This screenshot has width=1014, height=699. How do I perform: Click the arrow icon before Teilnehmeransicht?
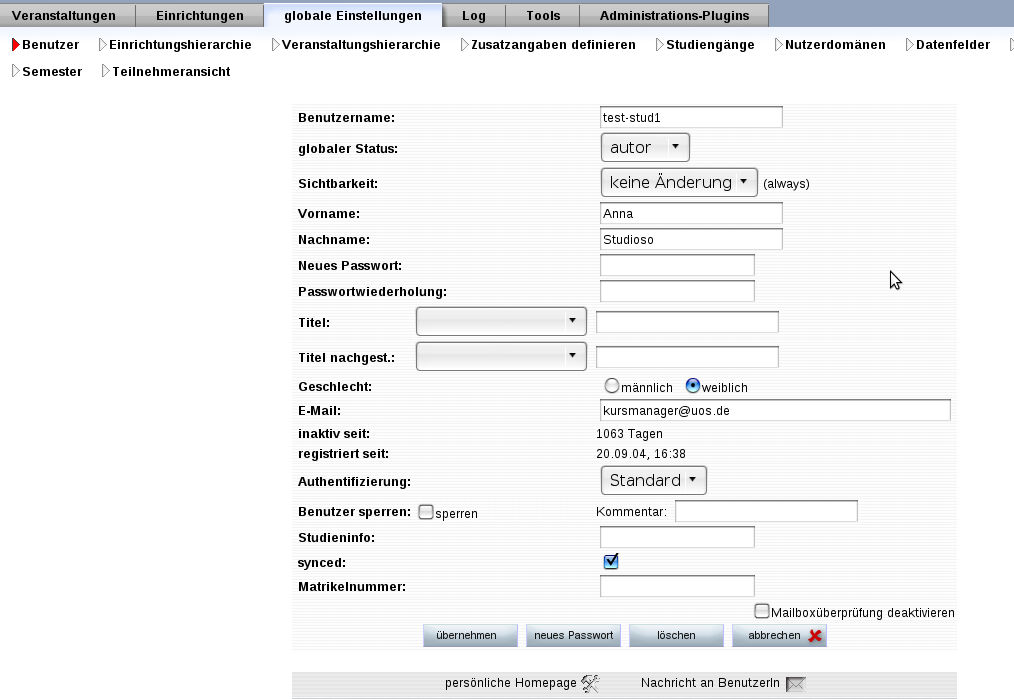(x=105, y=72)
